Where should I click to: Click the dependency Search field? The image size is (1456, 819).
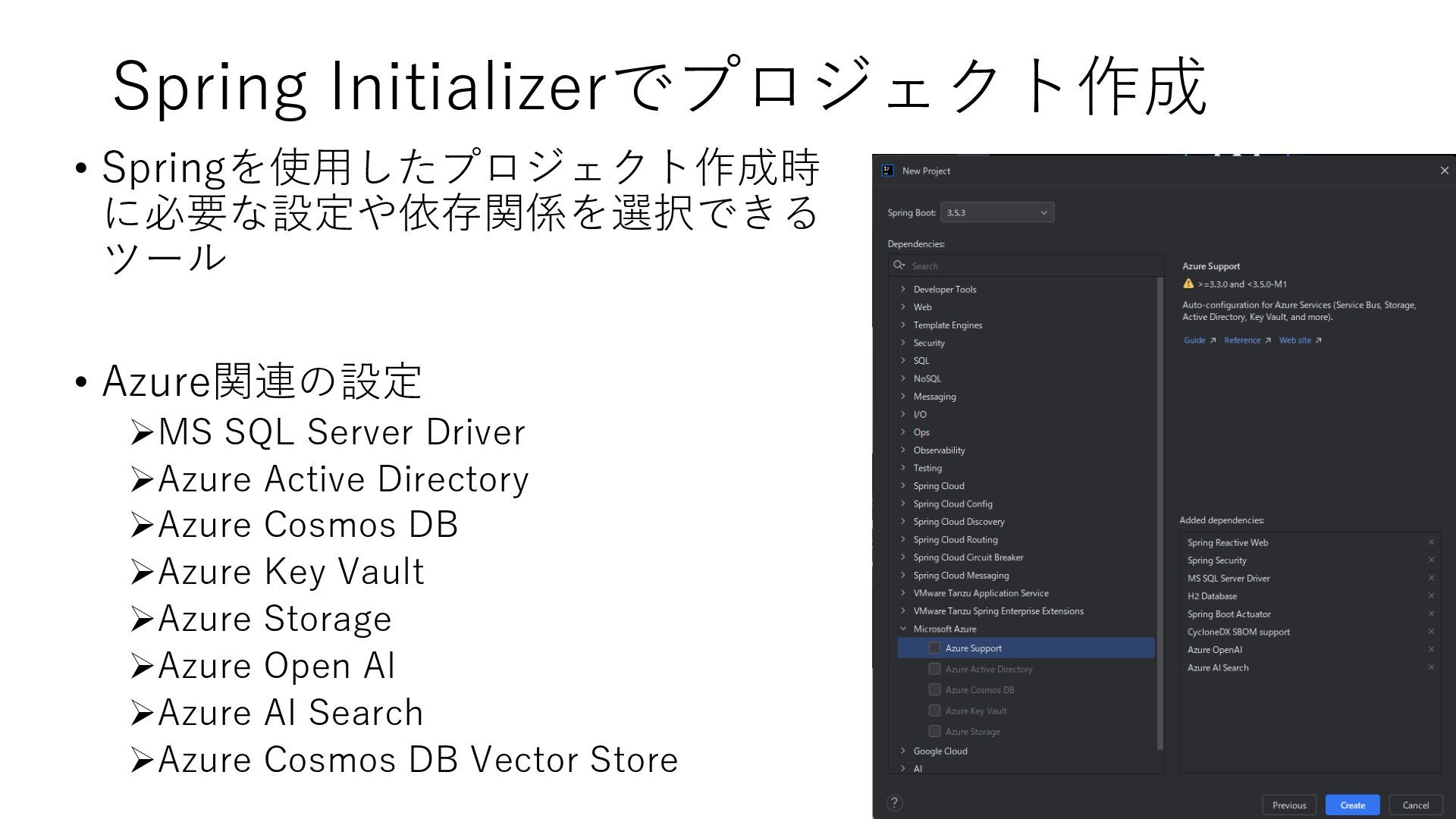[1026, 265]
